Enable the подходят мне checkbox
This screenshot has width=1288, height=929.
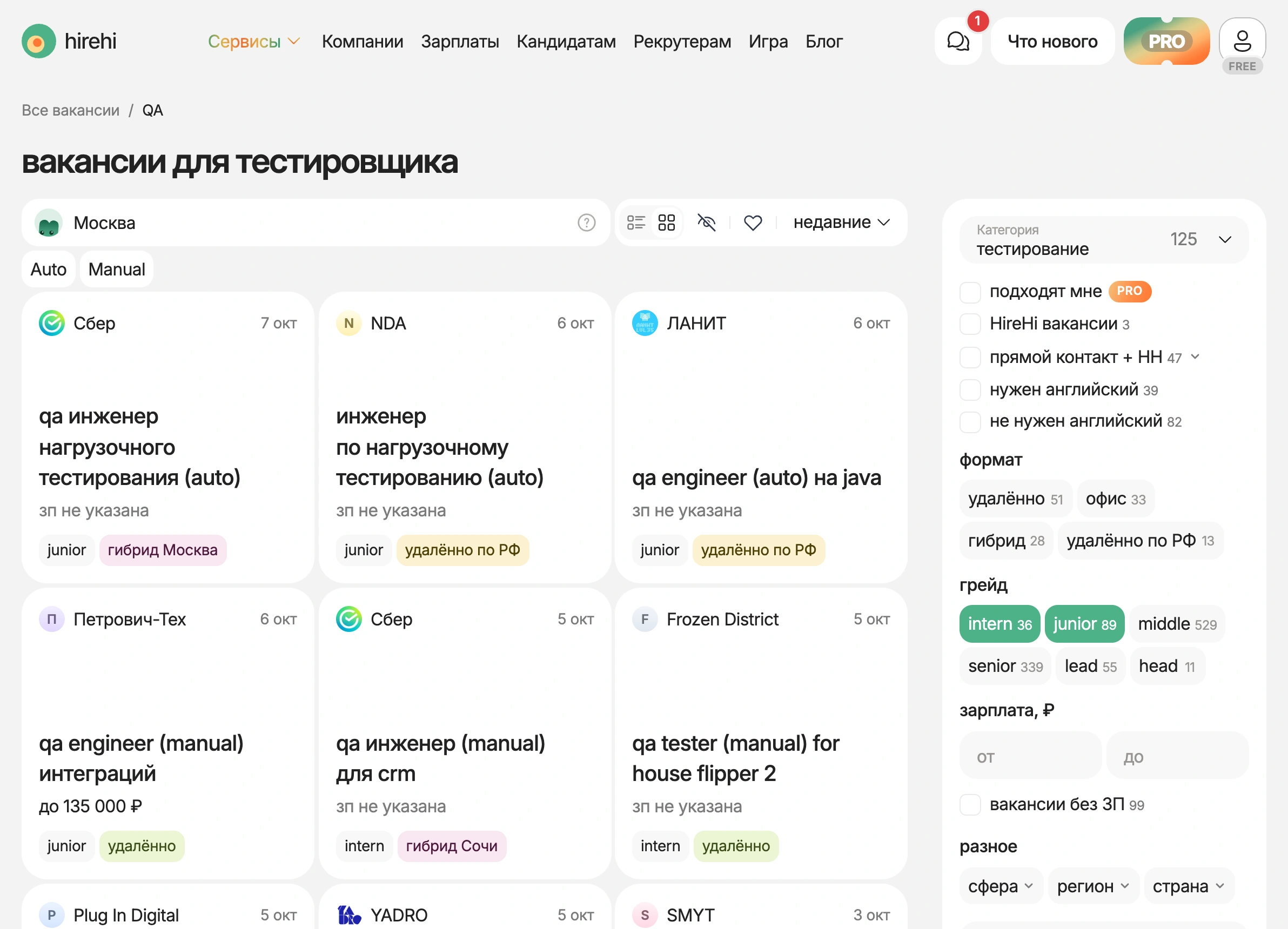tap(970, 292)
